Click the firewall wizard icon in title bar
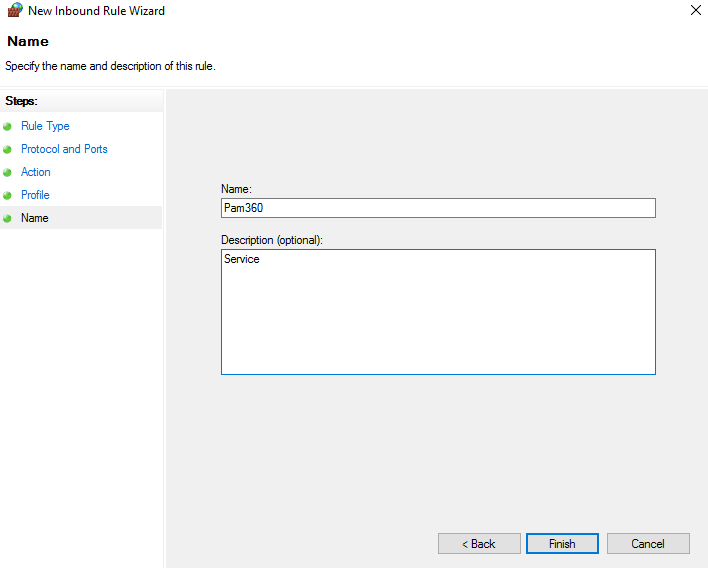The width and height of the screenshot is (708, 568). [x=14, y=11]
